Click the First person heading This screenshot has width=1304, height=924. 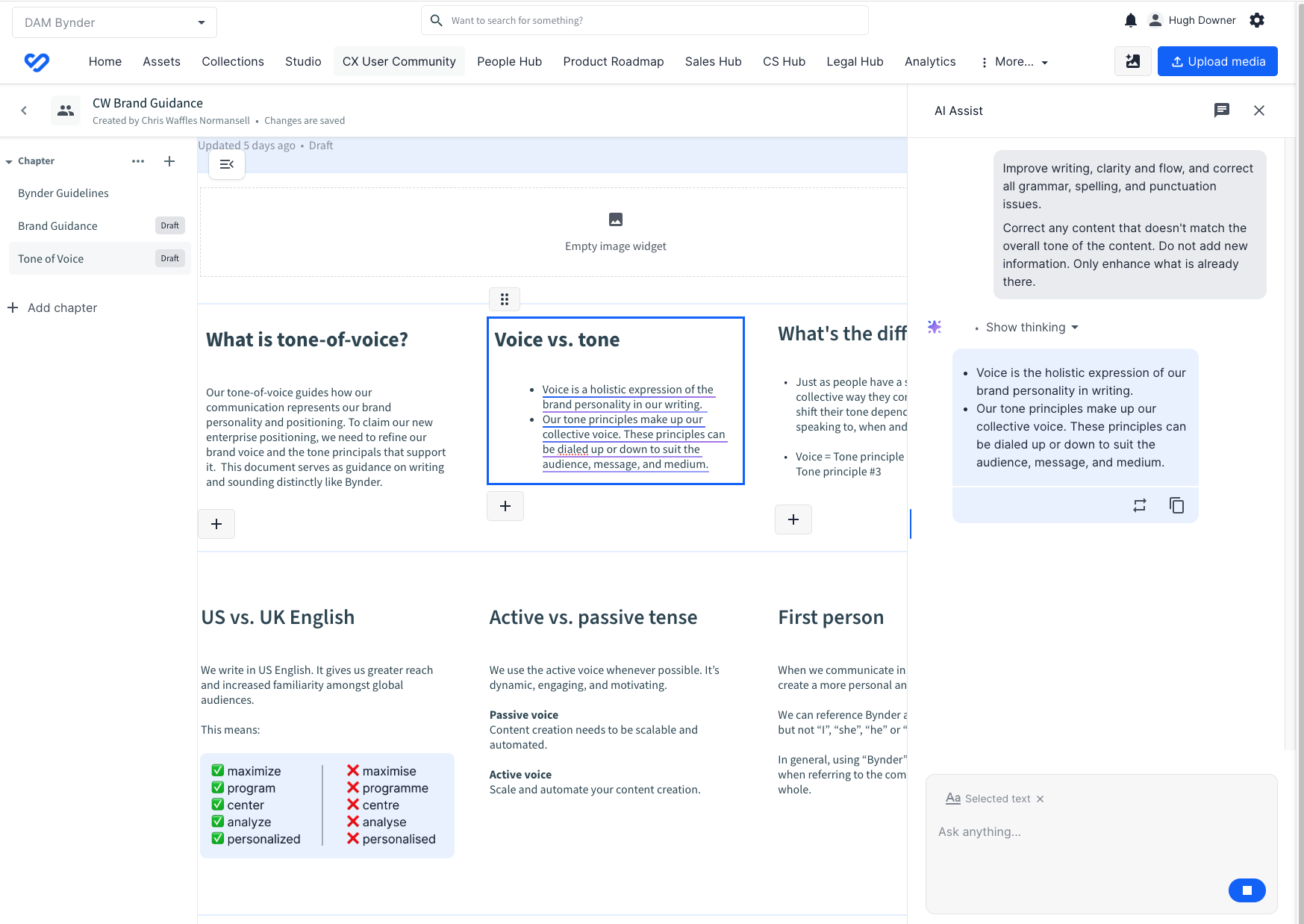point(831,617)
